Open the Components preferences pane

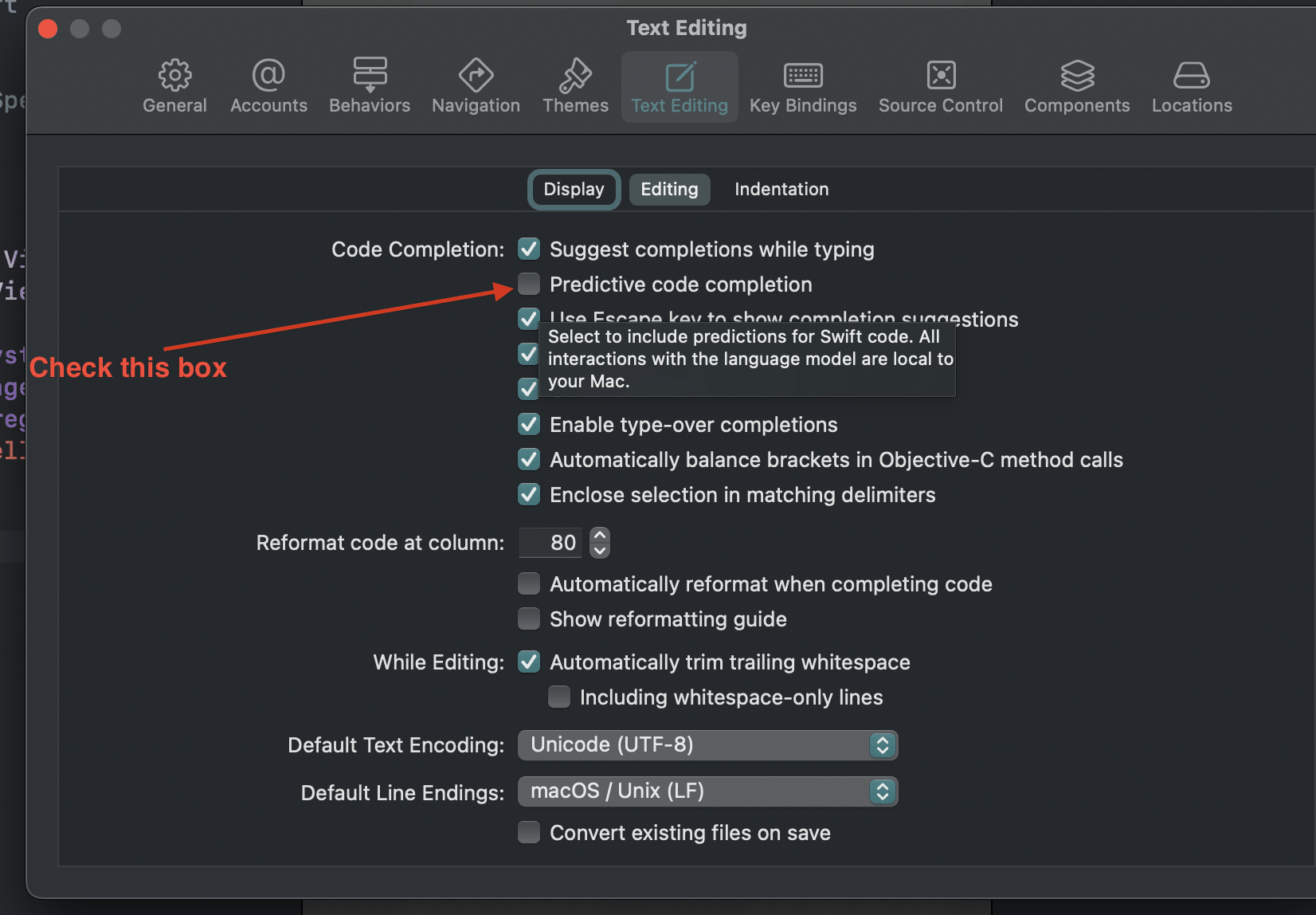coord(1077,86)
